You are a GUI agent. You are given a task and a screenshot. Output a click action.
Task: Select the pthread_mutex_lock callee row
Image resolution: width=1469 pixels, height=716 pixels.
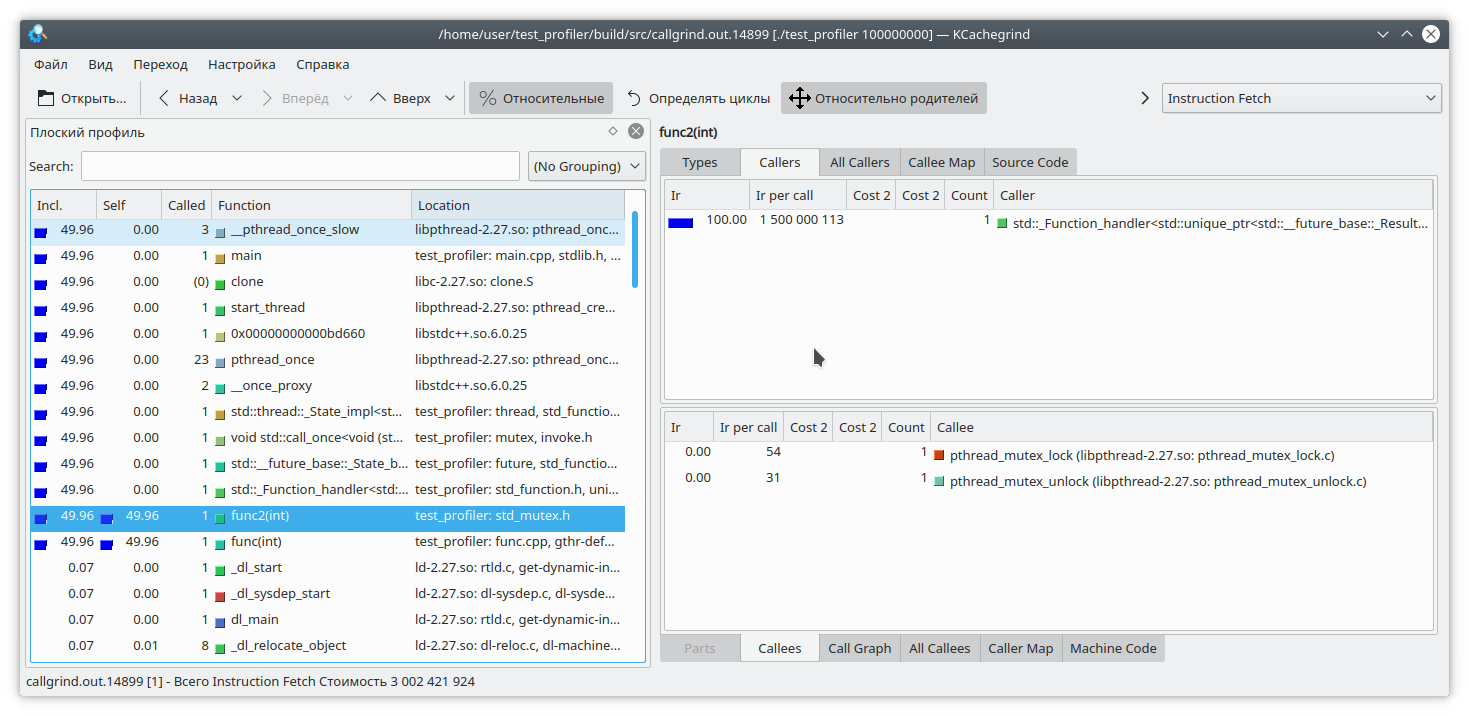click(1049, 455)
